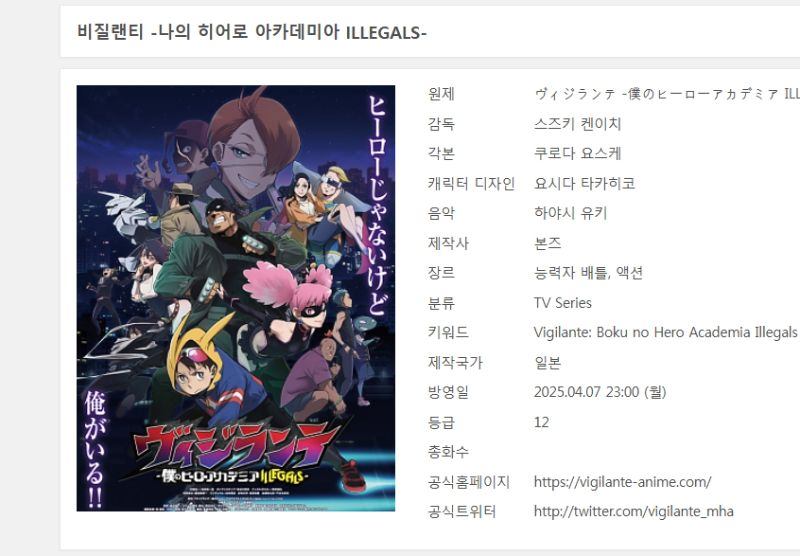Click the air date 2025.04.07 23:00
Screen dimensions: 800x556
click(x=586, y=392)
